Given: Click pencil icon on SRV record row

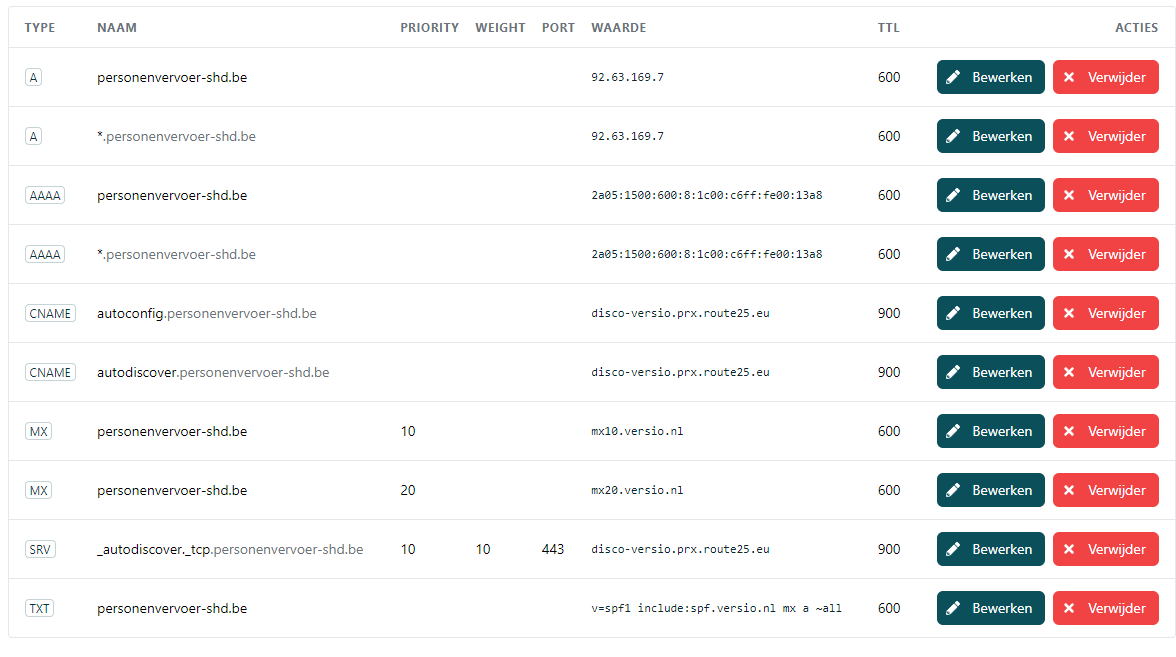Looking at the screenshot, I should coord(953,549).
